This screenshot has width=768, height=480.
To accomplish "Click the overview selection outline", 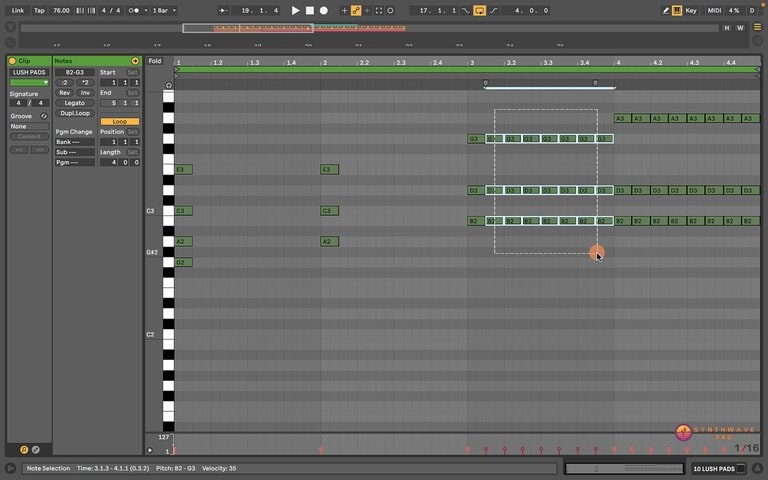I will [x=248, y=28].
